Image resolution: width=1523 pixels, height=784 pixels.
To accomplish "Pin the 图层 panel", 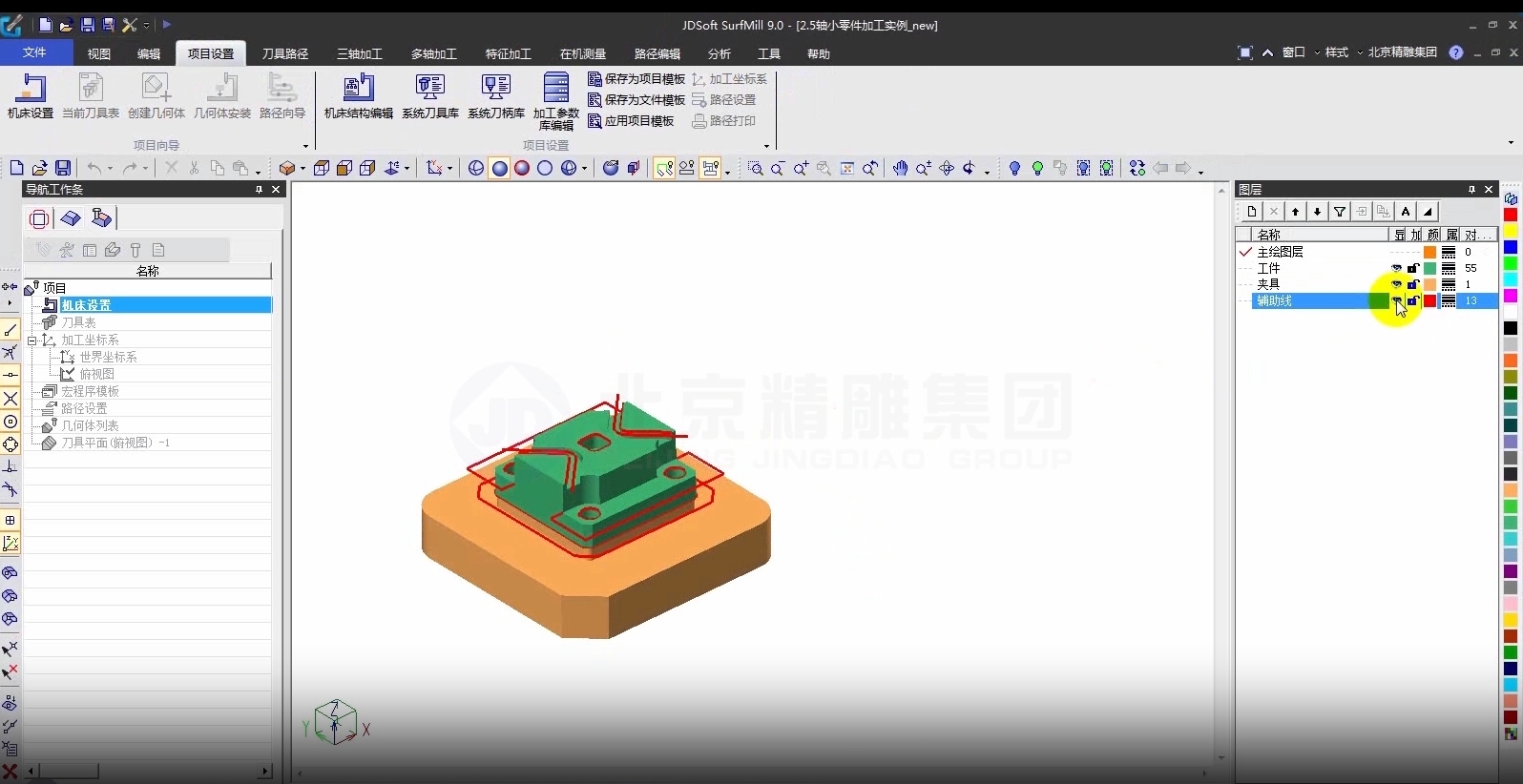I will (1471, 190).
